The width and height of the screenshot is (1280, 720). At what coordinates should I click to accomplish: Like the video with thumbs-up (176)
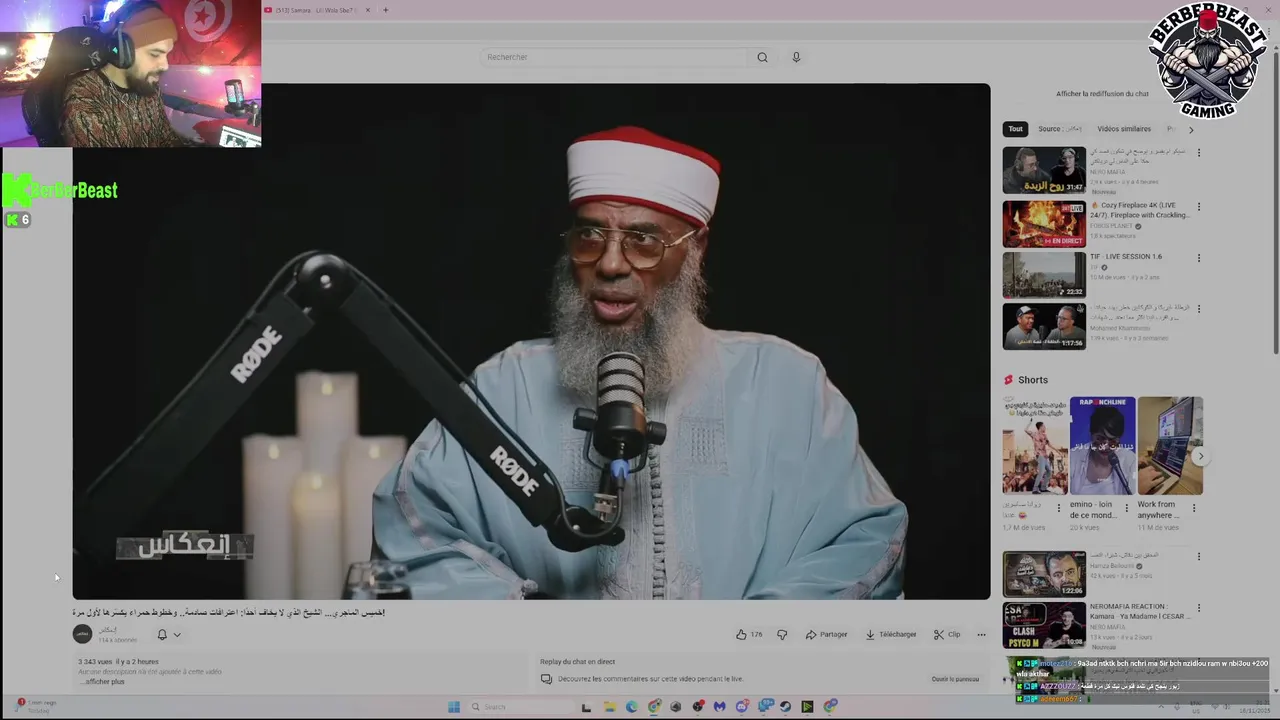749,634
